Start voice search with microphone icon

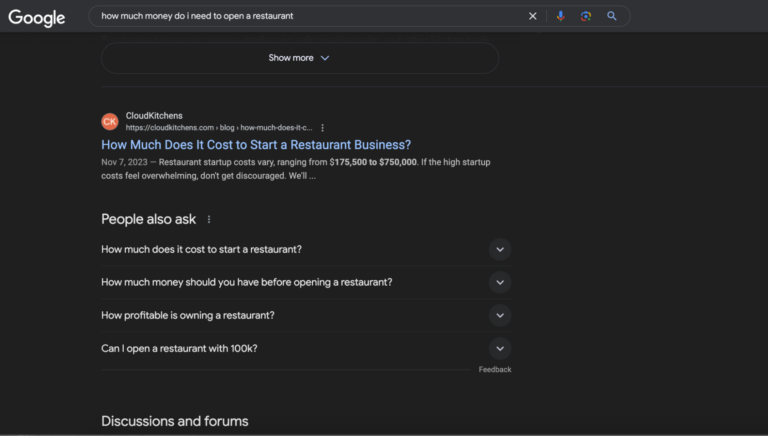pyautogui.click(x=560, y=16)
